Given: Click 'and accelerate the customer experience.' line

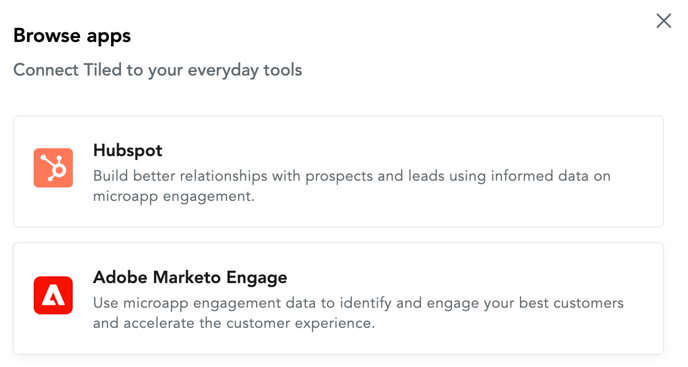Looking at the screenshot, I should point(234,323).
